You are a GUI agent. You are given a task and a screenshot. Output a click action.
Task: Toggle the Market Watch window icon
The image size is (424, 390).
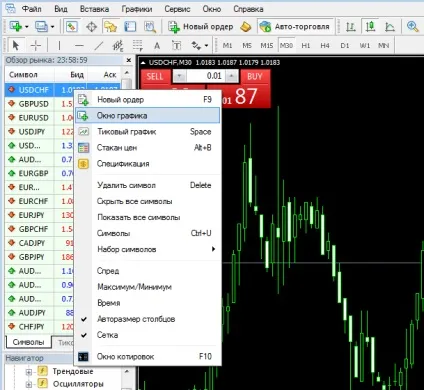pyautogui.click(x=72, y=26)
